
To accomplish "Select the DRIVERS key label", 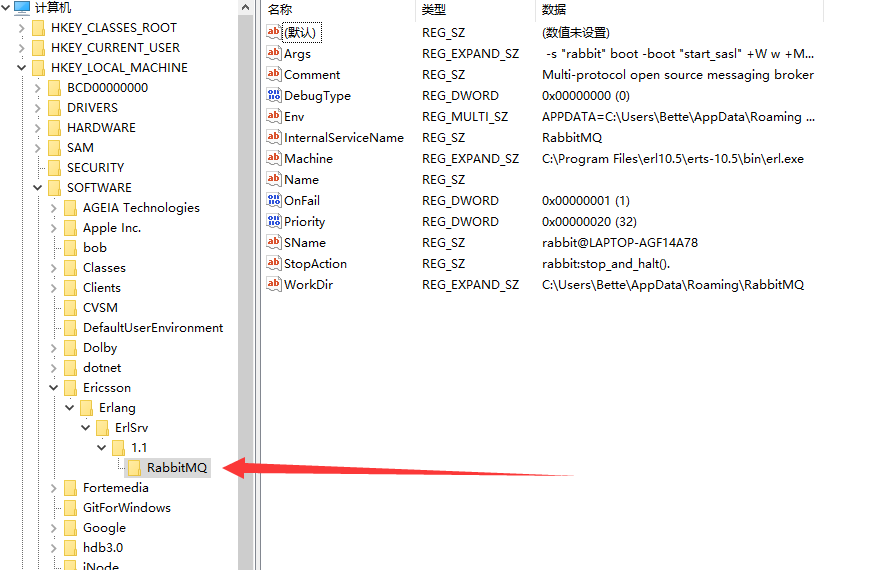I will click(92, 108).
